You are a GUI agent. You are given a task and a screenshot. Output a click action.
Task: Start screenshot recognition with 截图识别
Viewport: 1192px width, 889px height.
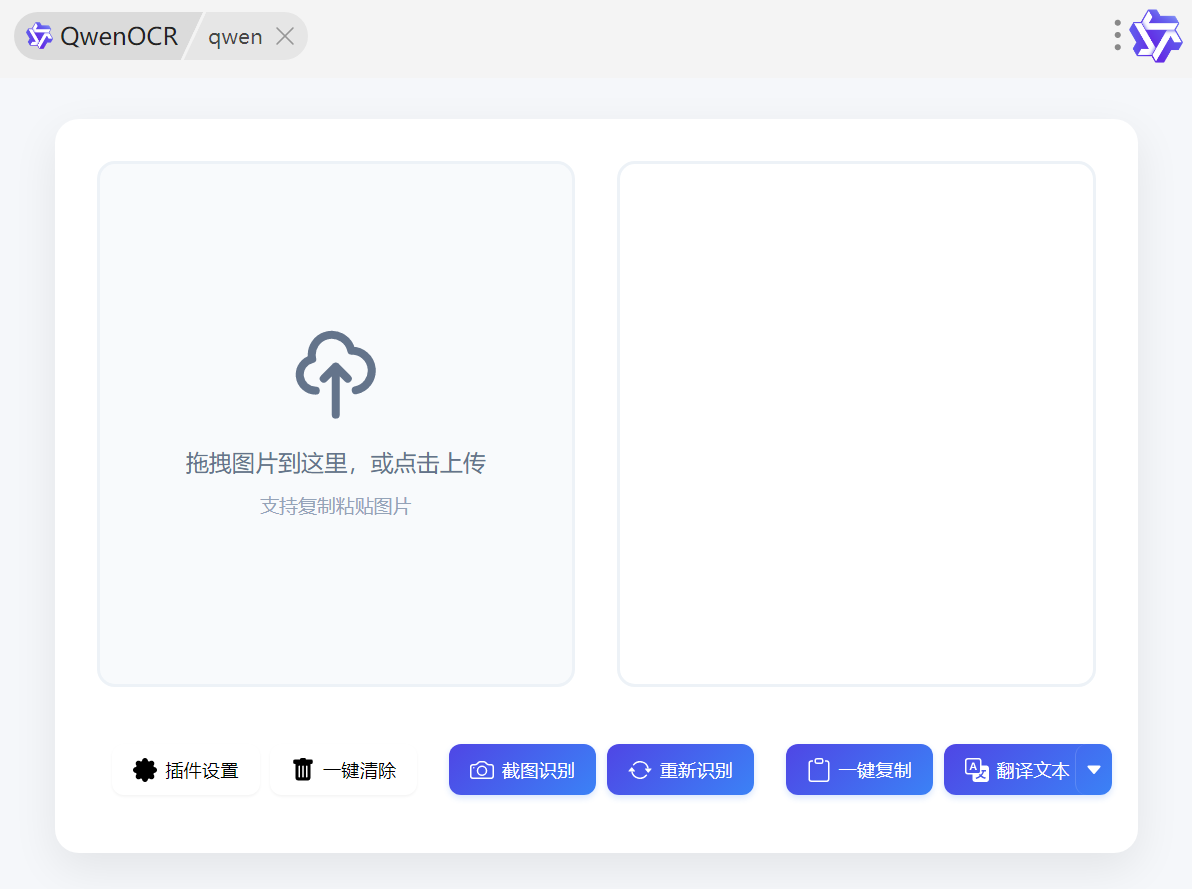[x=522, y=770]
